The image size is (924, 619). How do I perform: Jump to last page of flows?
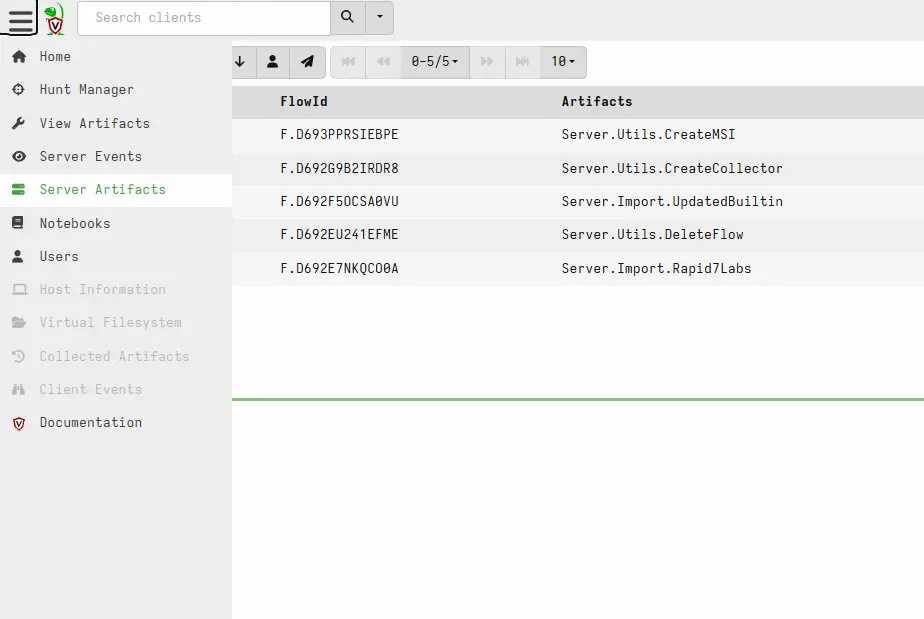[522, 62]
